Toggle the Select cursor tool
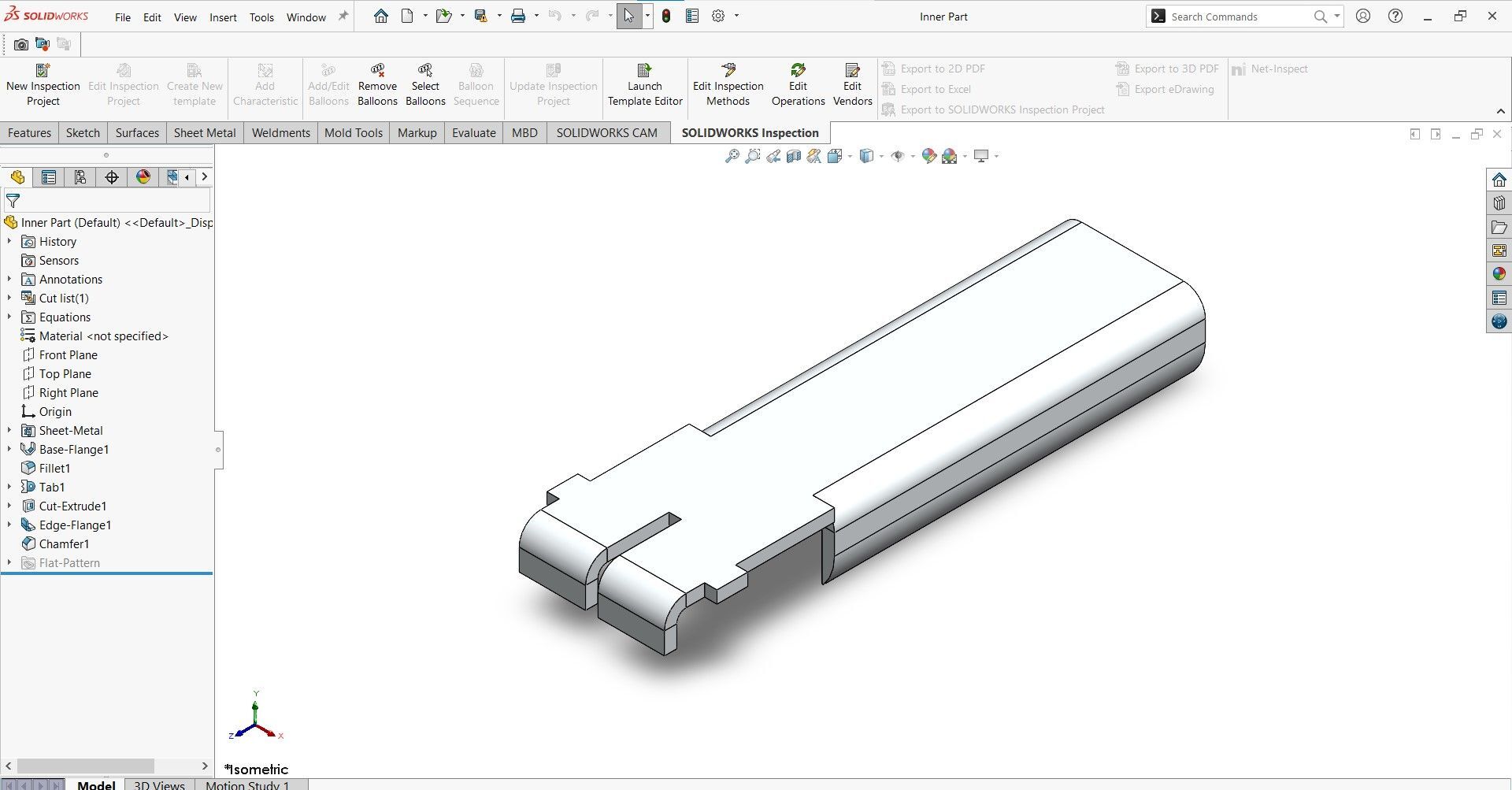Viewport: 1512px width, 790px height. pyautogui.click(x=629, y=16)
